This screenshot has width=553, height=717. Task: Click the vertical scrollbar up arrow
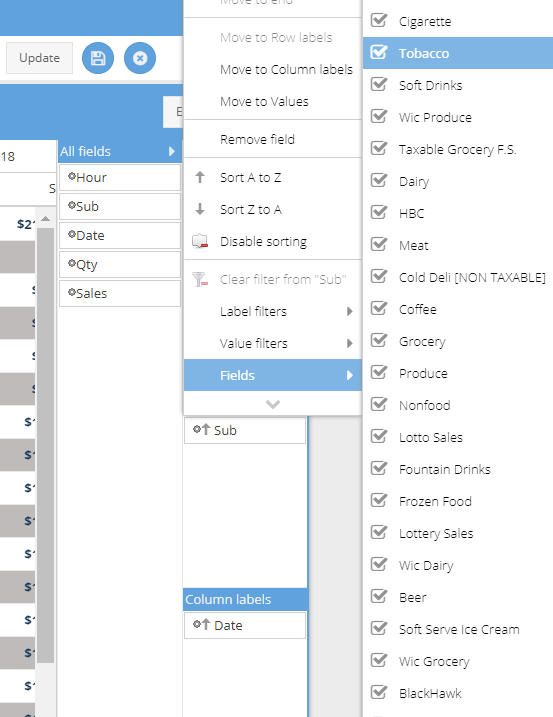(45, 219)
